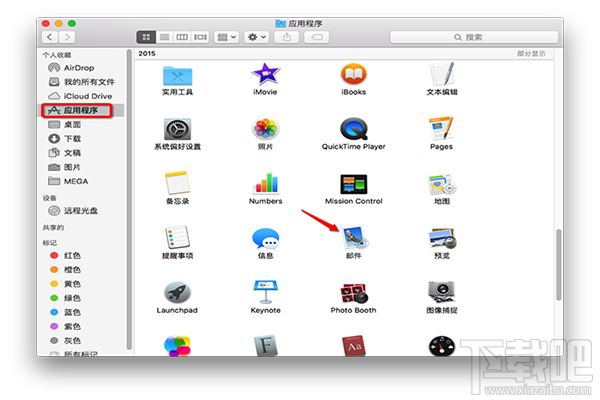Open the 备忘录 (Notes) app
This screenshot has width=600, height=400.
[x=177, y=183]
